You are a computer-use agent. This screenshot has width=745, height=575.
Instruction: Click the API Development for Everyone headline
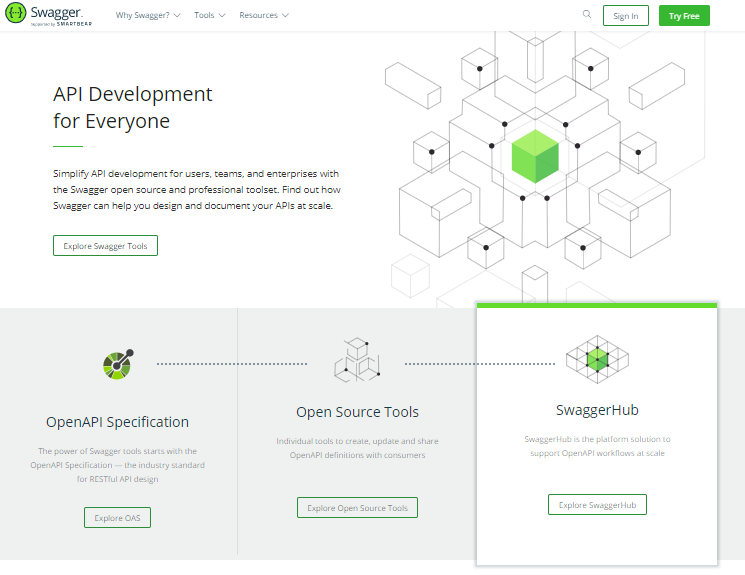pos(133,107)
